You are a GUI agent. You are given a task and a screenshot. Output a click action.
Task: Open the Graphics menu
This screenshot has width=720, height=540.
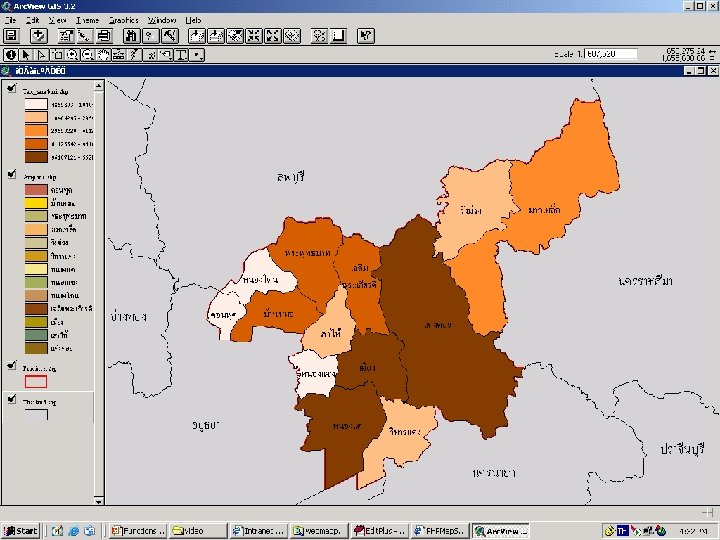click(x=124, y=20)
